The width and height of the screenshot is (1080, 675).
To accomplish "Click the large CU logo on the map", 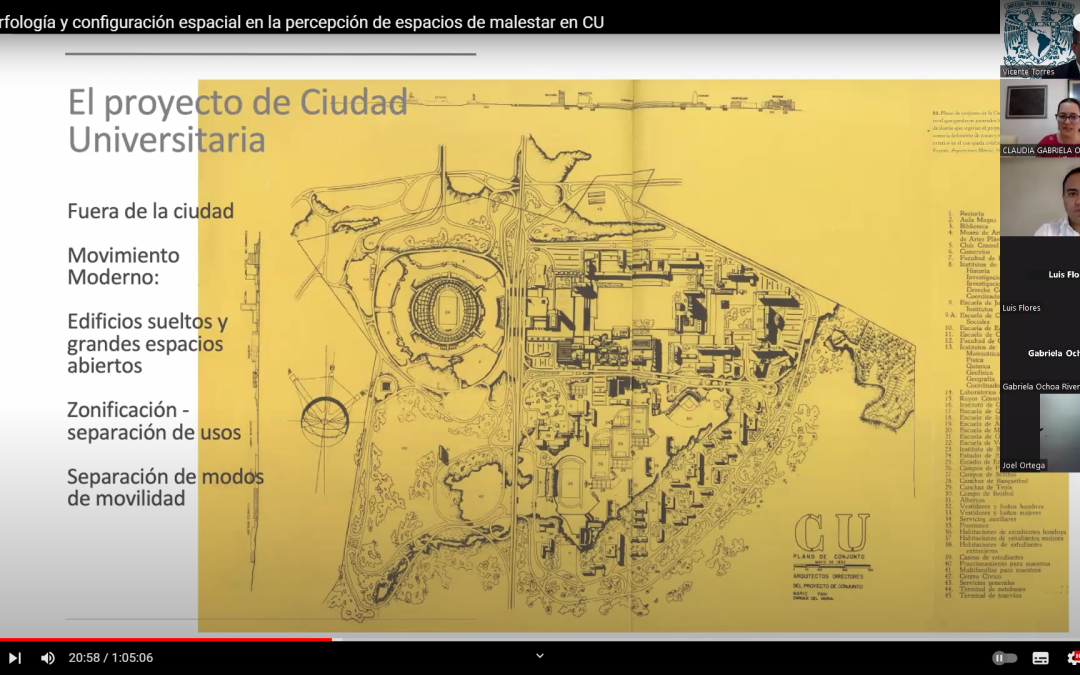I will pyautogui.click(x=831, y=532).
